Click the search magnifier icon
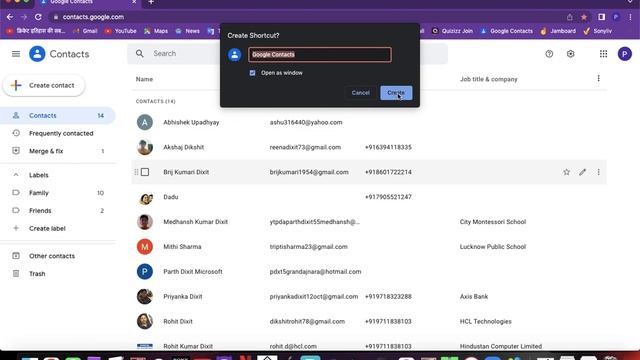This screenshot has height=360, width=640. pyautogui.click(x=140, y=53)
